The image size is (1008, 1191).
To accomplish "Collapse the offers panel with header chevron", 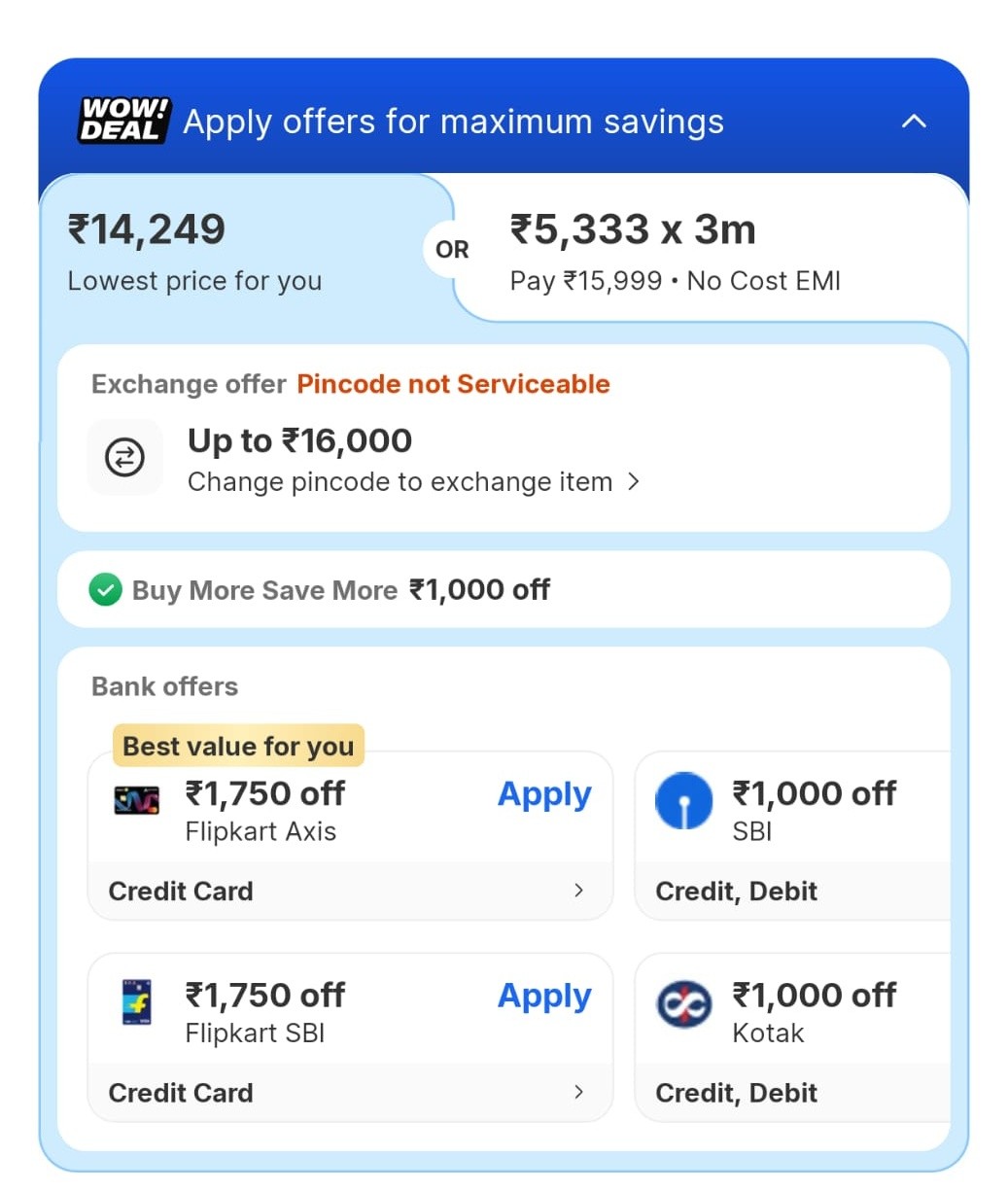I will click(914, 122).
